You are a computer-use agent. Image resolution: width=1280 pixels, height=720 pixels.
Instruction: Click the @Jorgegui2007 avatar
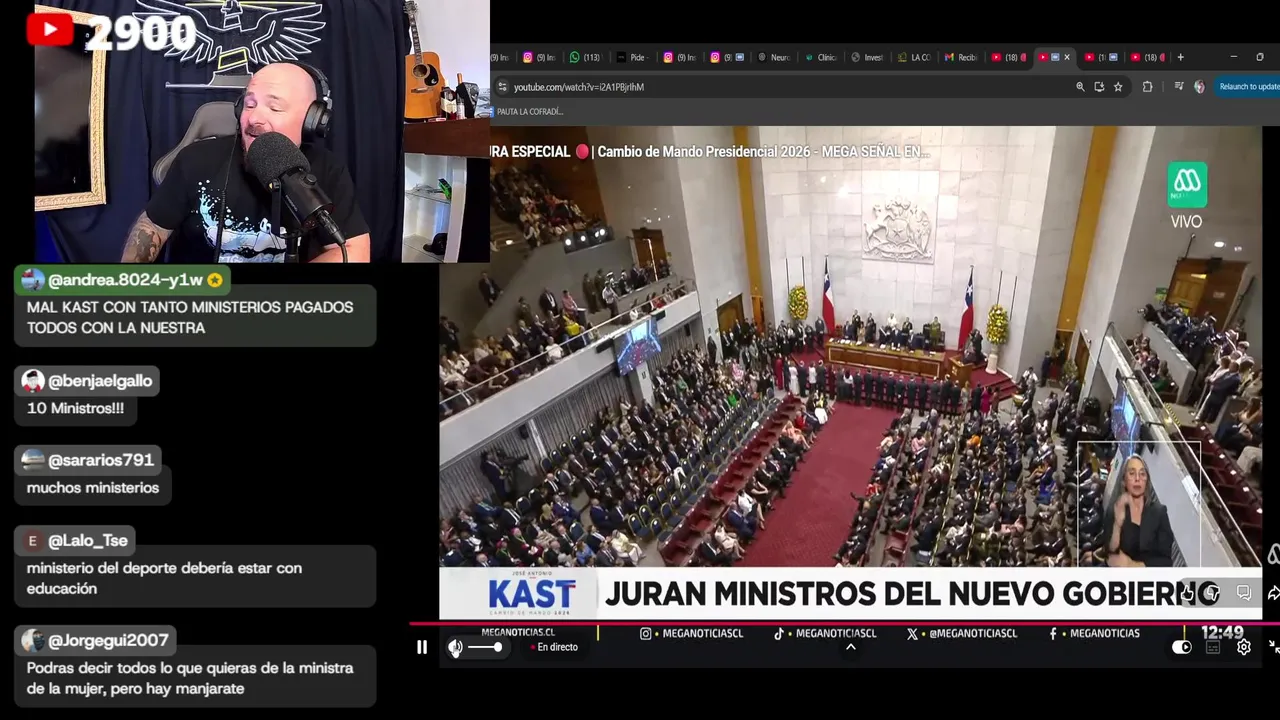pos(33,640)
